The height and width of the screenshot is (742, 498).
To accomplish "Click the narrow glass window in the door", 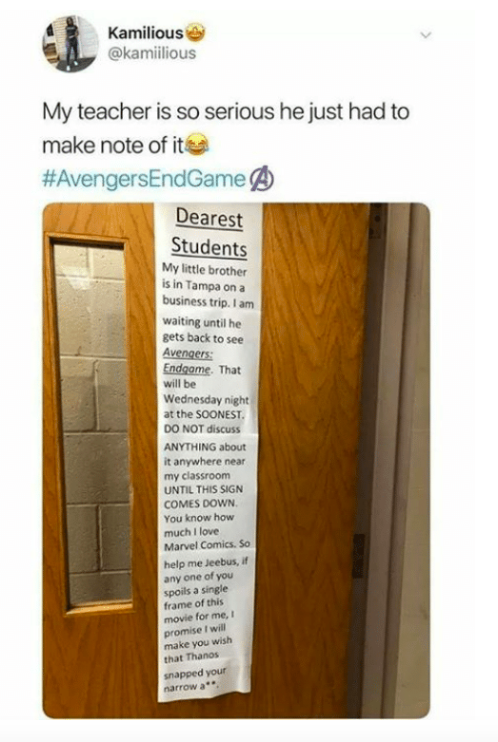I will point(93,424).
